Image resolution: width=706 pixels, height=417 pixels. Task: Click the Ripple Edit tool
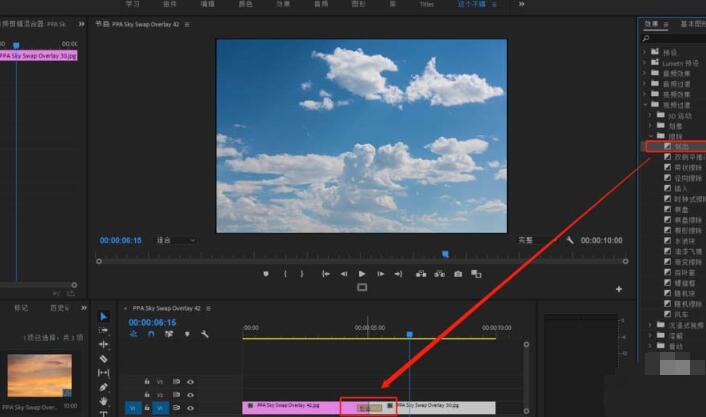pyautogui.click(x=104, y=344)
